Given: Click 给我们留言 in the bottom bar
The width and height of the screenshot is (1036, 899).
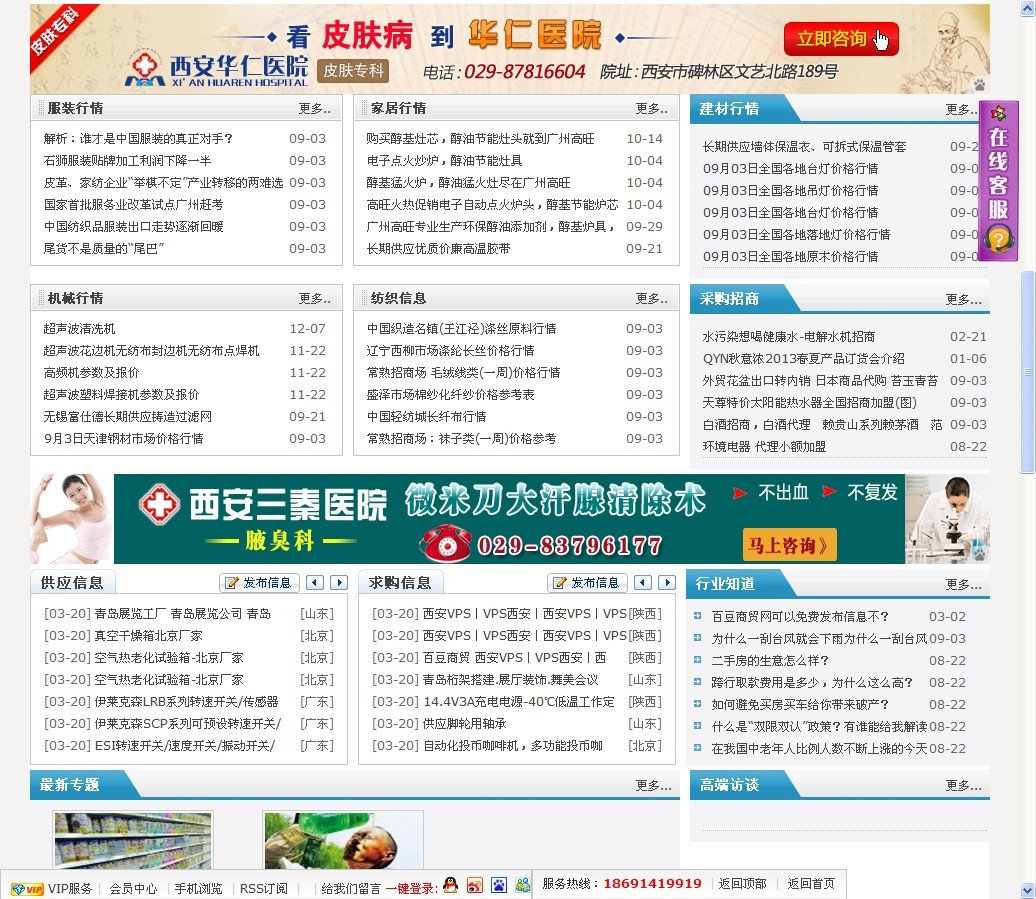Looking at the screenshot, I should 351,889.
